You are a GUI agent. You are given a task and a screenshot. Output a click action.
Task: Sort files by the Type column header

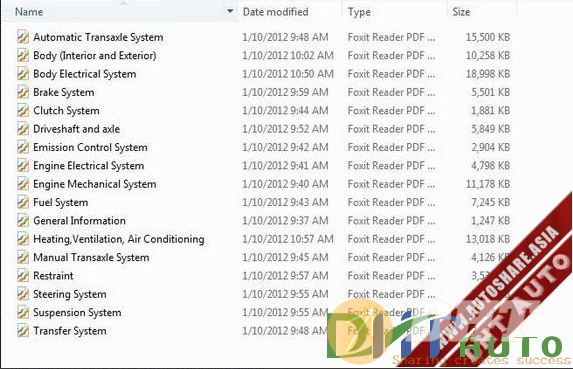359,12
